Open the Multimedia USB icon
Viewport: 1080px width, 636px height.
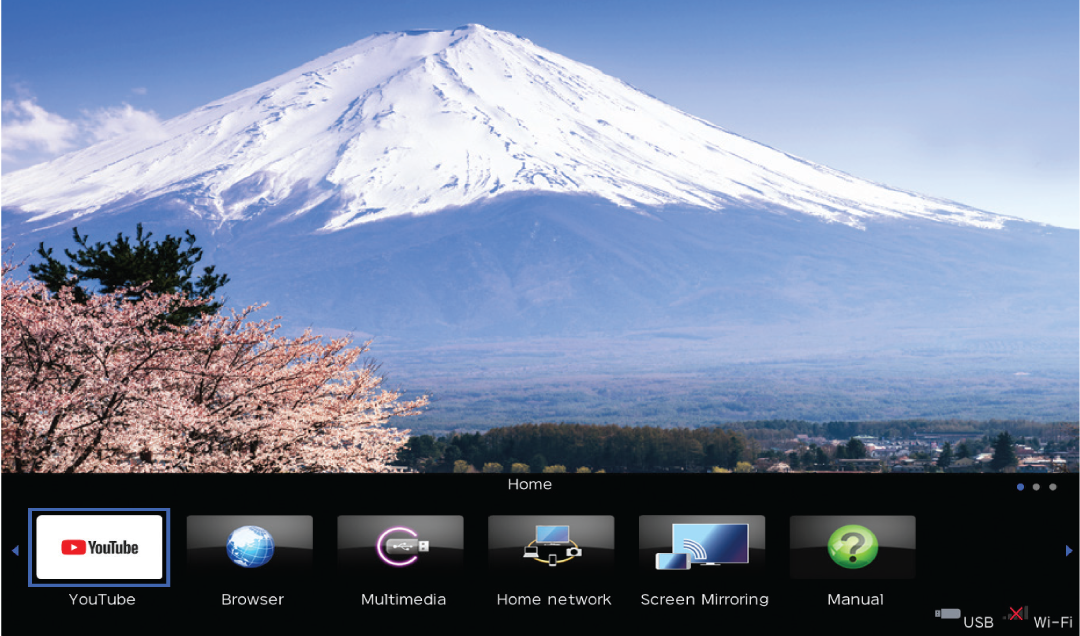(401, 547)
